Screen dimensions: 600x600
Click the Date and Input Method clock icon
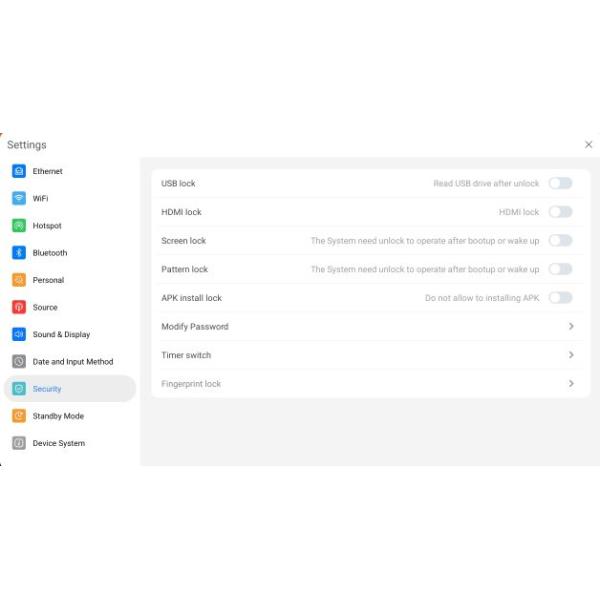[19, 362]
